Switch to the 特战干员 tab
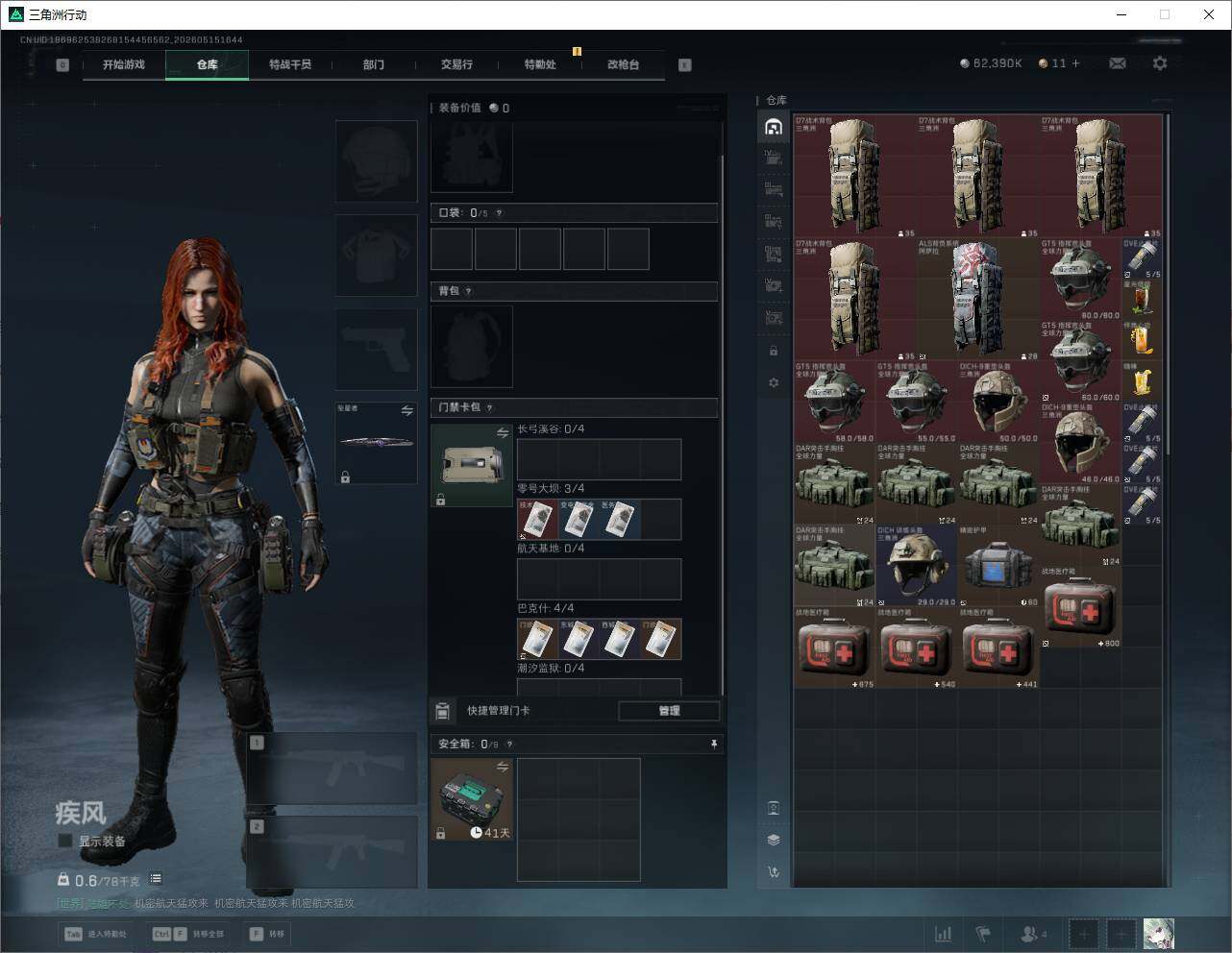Viewport: 1232px width, 953px height. point(290,64)
